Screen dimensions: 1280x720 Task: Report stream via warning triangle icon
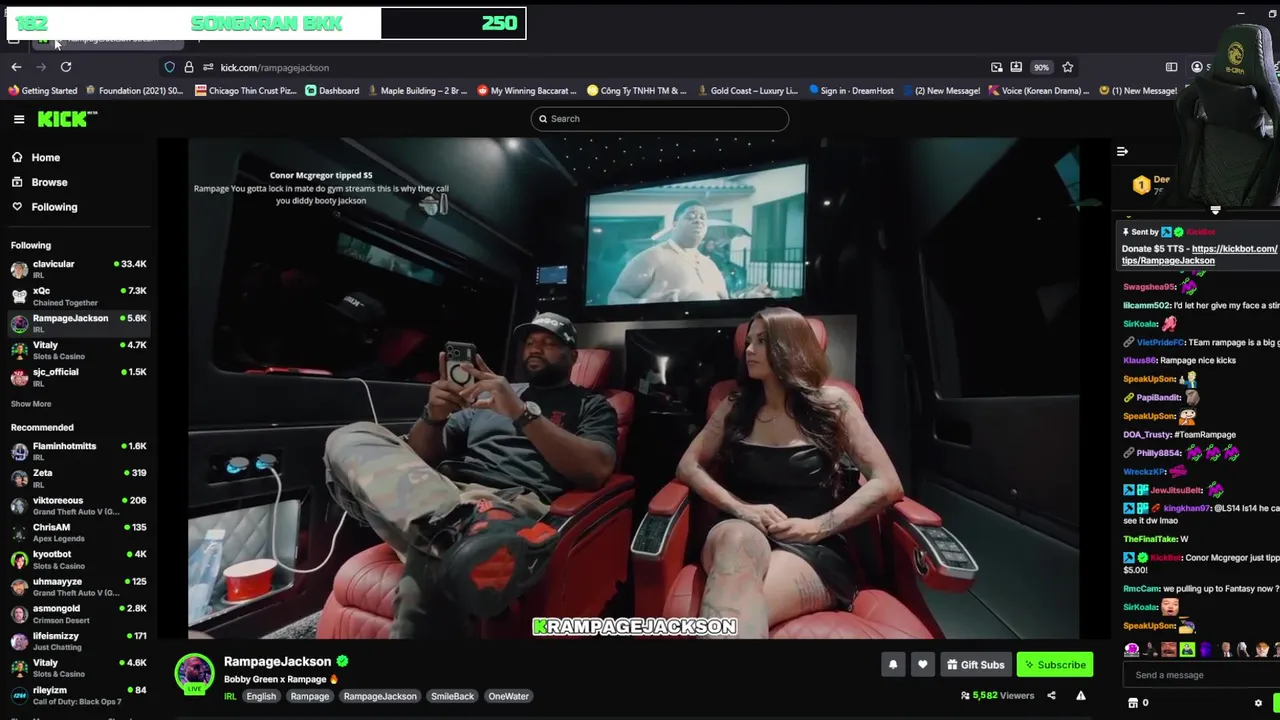point(1081,695)
